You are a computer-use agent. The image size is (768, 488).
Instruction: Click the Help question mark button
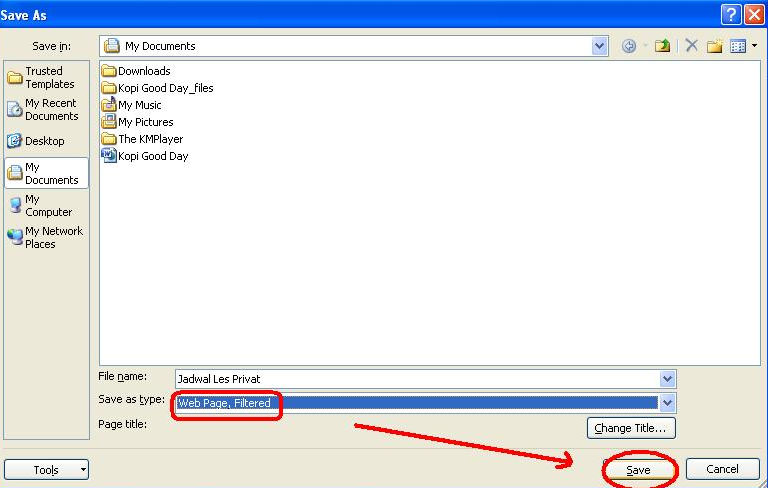tap(731, 15)
